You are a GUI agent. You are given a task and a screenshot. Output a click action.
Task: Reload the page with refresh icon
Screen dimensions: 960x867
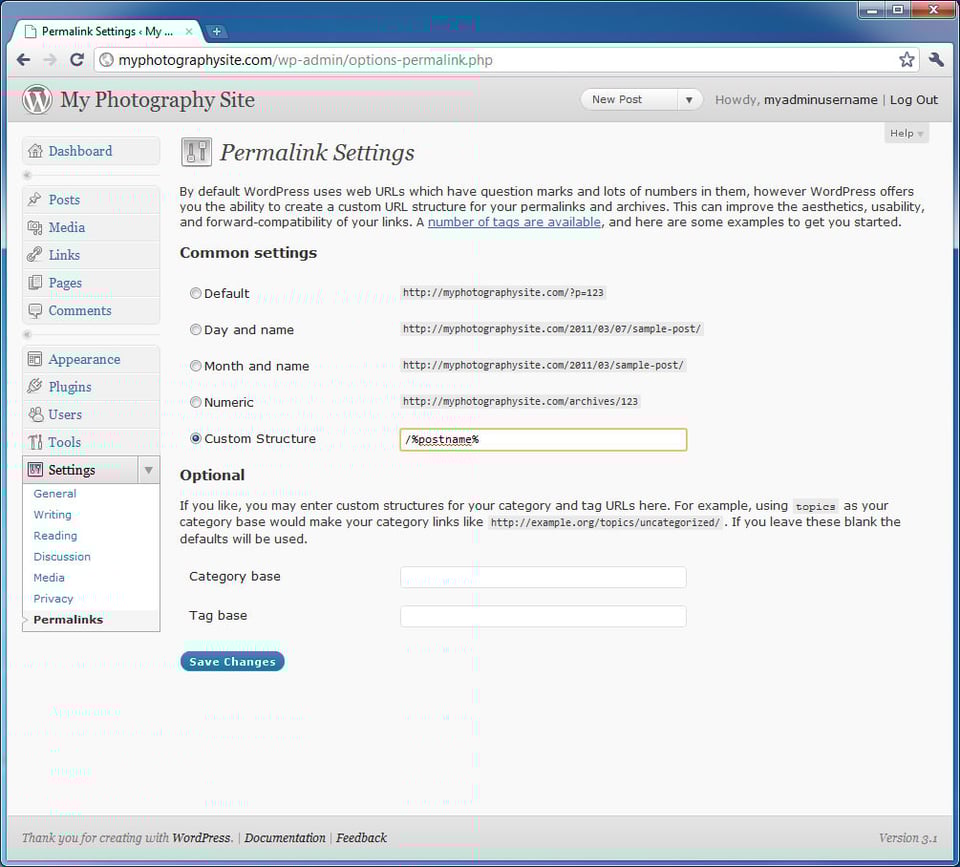pyautogui.click(x=77, y=59)
